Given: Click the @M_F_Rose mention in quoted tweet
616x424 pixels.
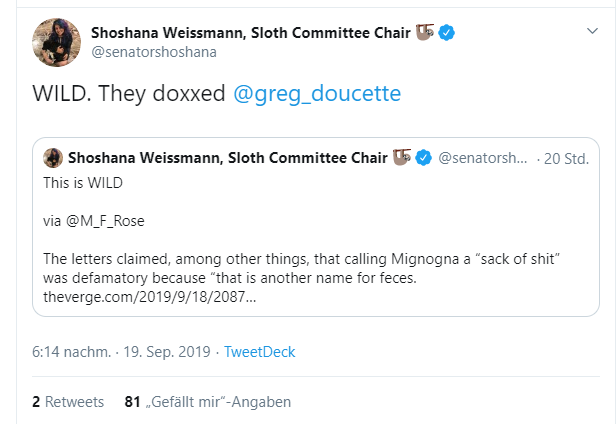Looking at the screenshot, I should click(x=105, y=221).
